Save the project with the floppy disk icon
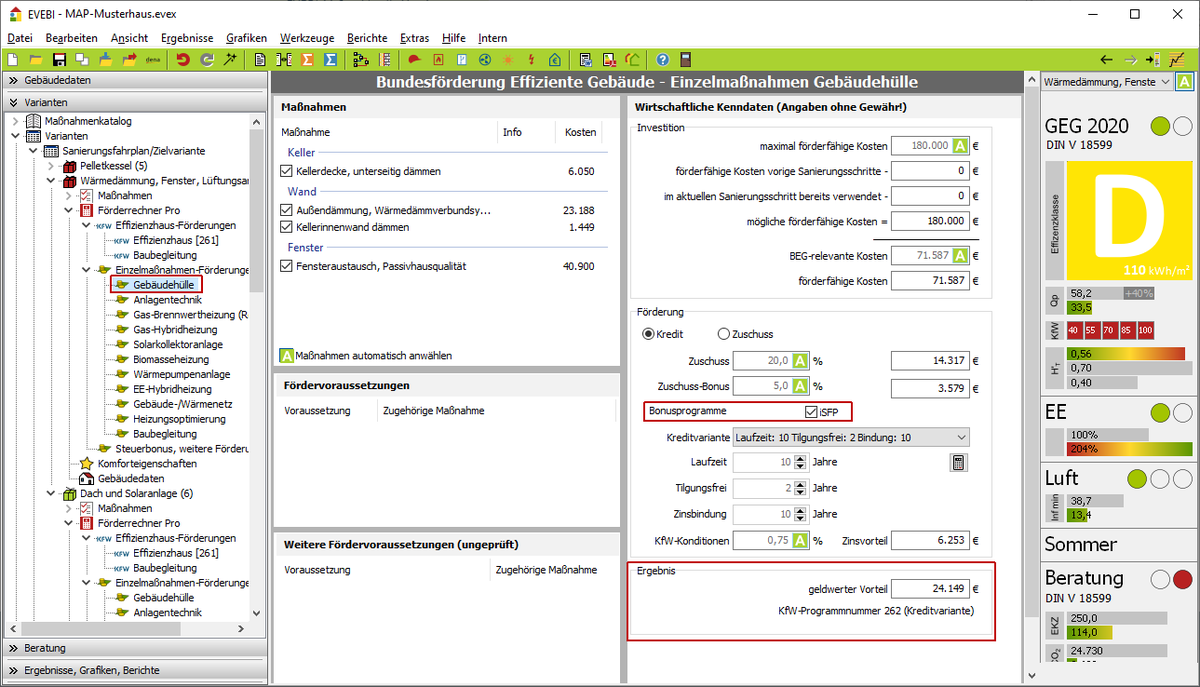 click(59, 60)
